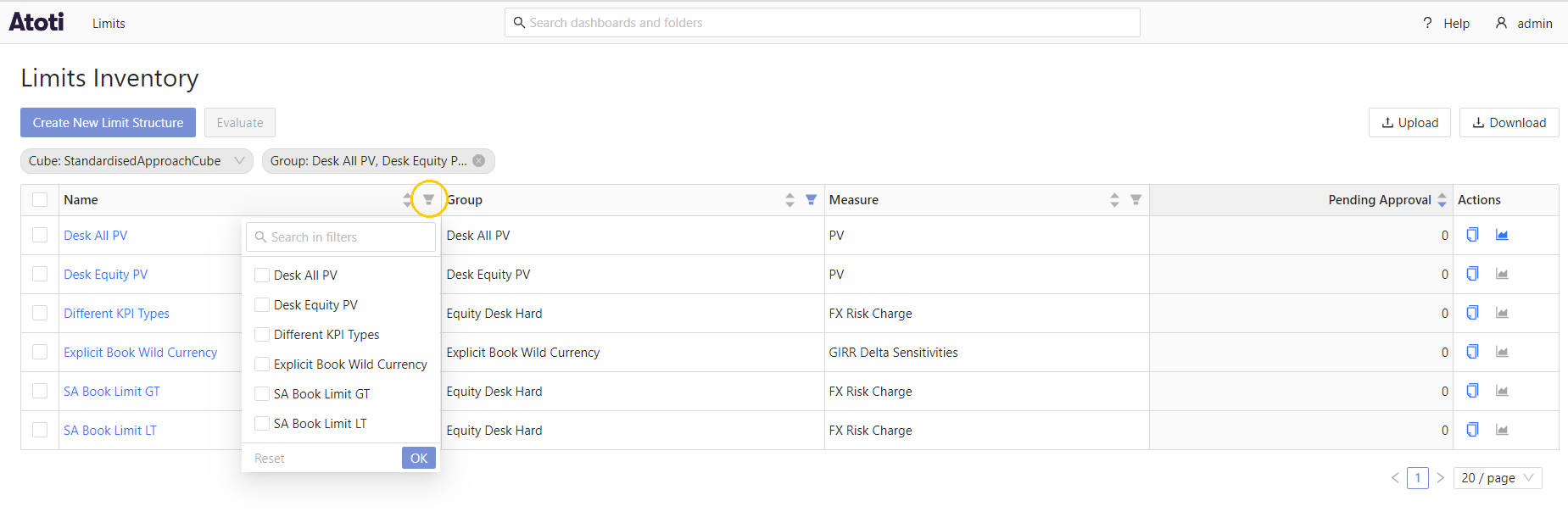Viewport: 1568px width, 512px height.
Task: Check the Desk Equity PV row checkbox
Action: coord(40,274)
